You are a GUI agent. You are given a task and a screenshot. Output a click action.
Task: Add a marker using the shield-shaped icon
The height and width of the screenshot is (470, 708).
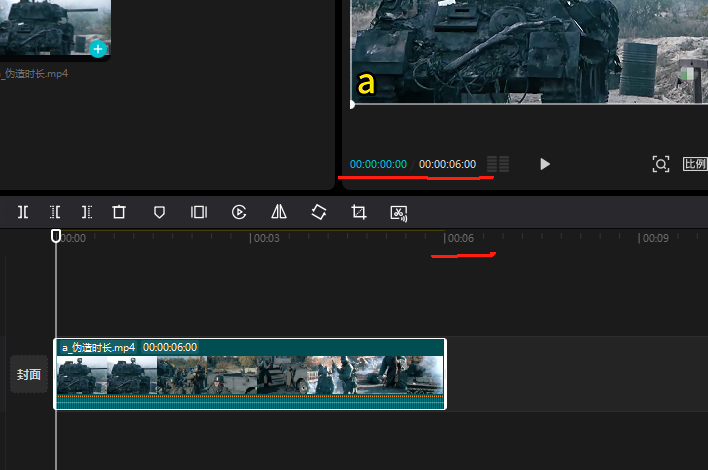(x=159, y=212)
